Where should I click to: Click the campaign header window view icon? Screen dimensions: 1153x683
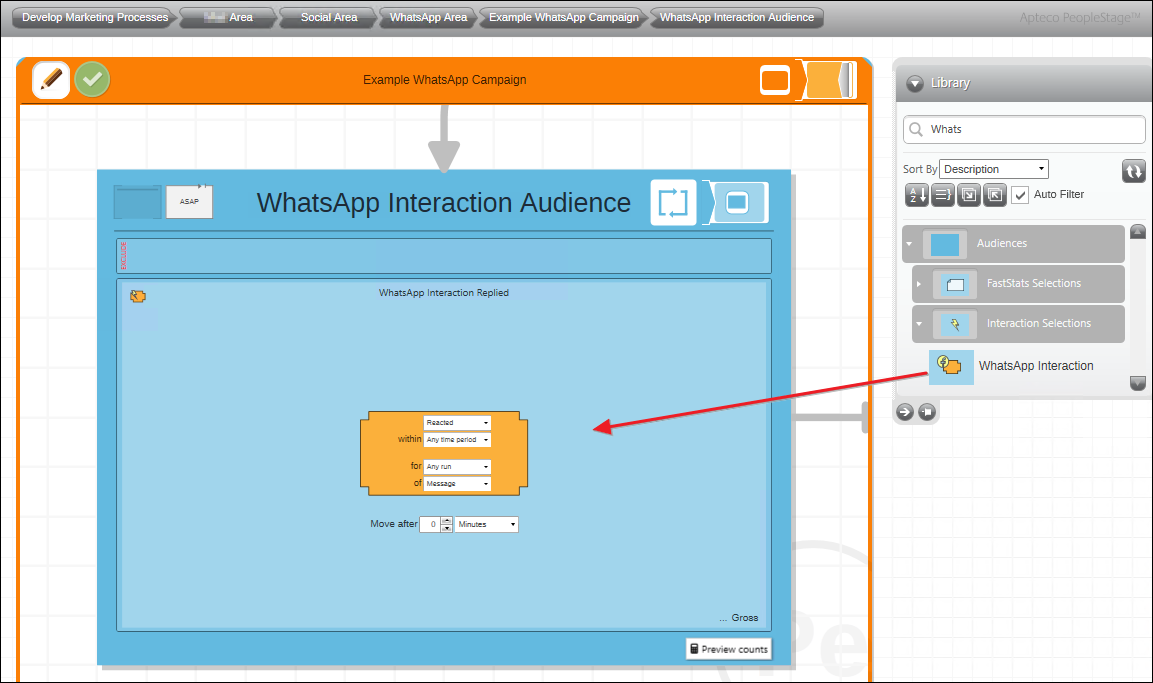tap(775, 80)
